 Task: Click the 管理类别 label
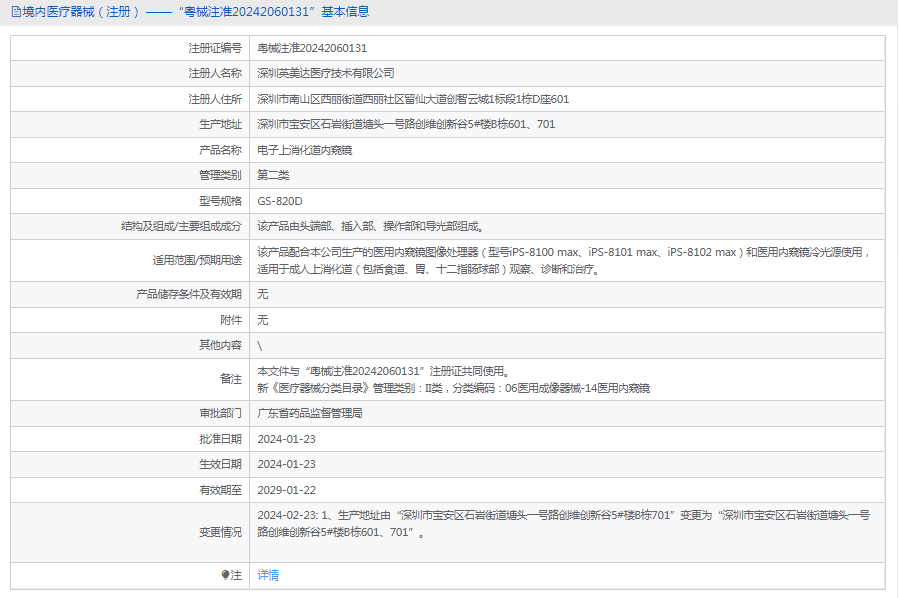click(220, 175)
